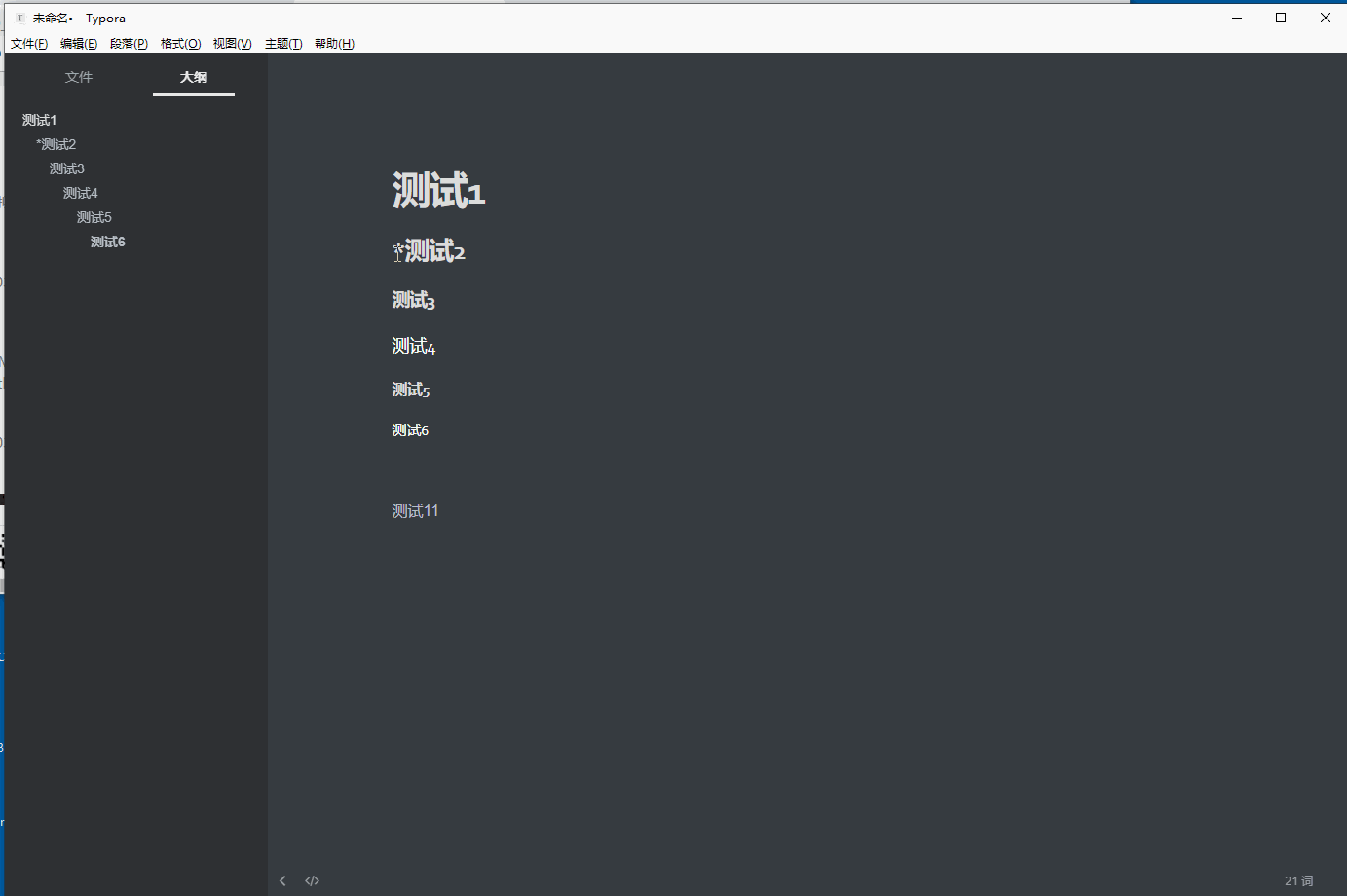This screenshot has height=896, width=1347.
Task: Place cursor in 测试4 heading text
Action: pos(414,347)
